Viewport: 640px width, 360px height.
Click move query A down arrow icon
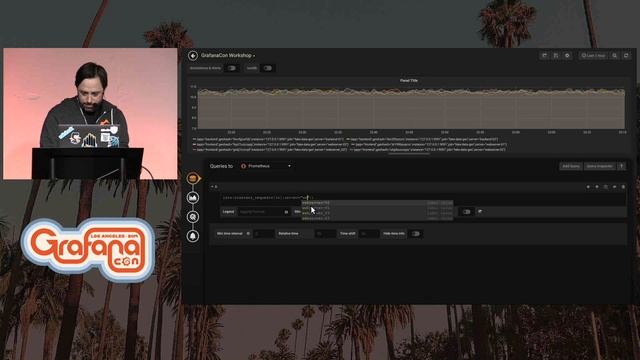click(x=588, y=187)
